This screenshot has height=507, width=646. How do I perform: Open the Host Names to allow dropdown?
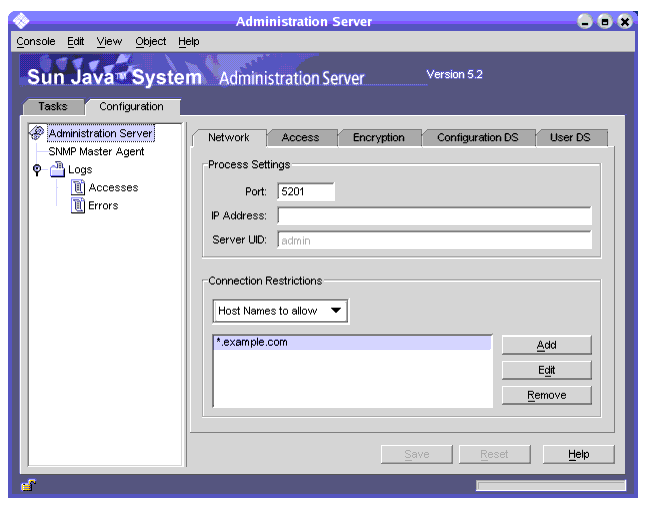[x=280, y=311]
